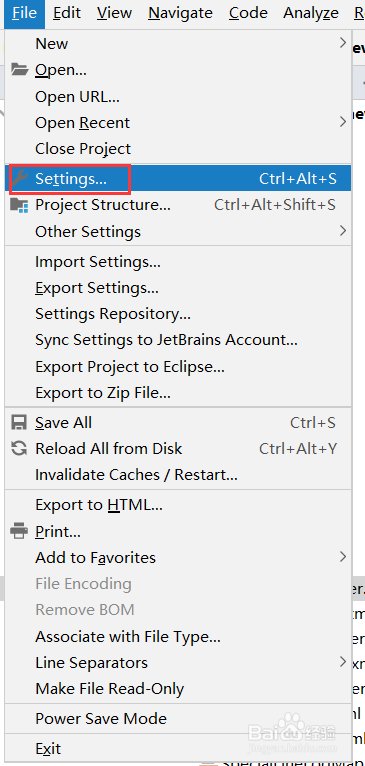Choose Export to Zip File
The height and width of the screenshot is (766, 365).
click(178, 392)
